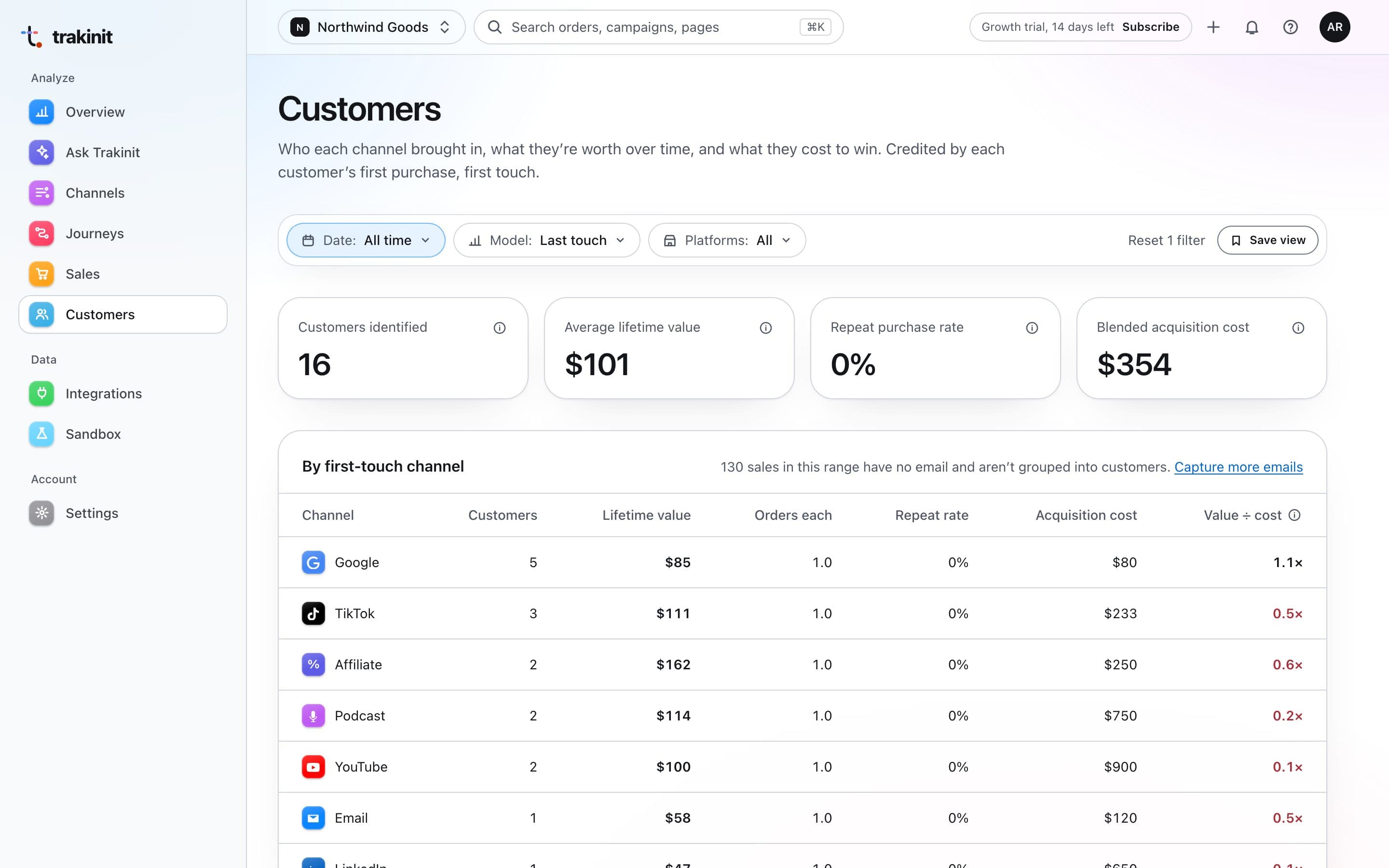Image resolution: width=1389 pixels, height=868 pixels.
Task: Click the TikTok channel icon
Action: click(313, 614)
